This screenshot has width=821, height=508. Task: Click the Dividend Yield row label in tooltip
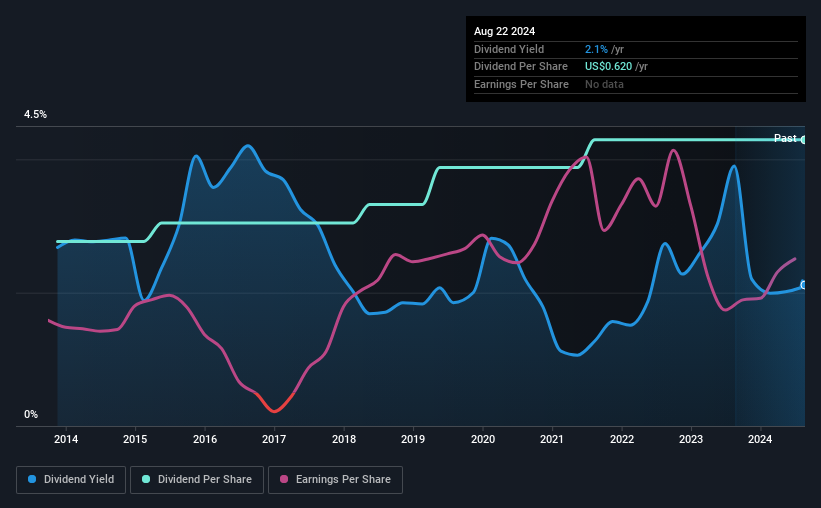(509, 49)
